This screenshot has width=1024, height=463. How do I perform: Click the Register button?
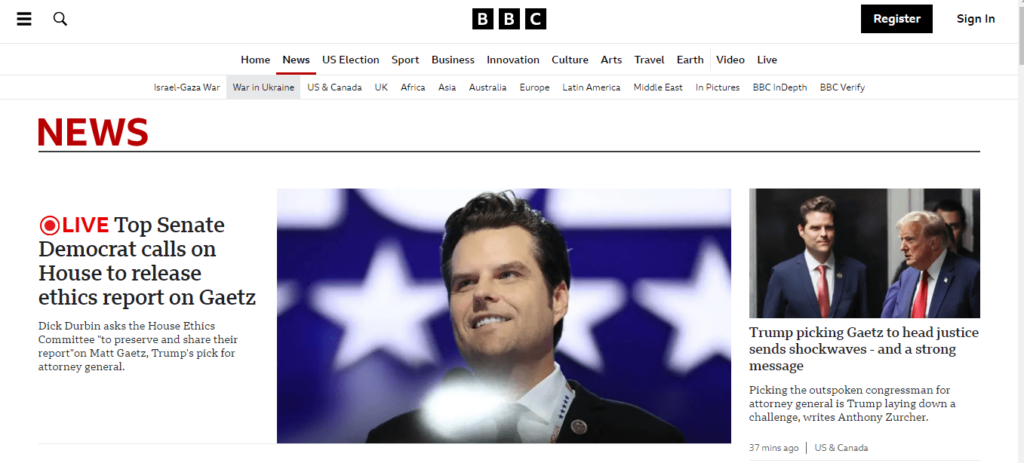[897, 19]
